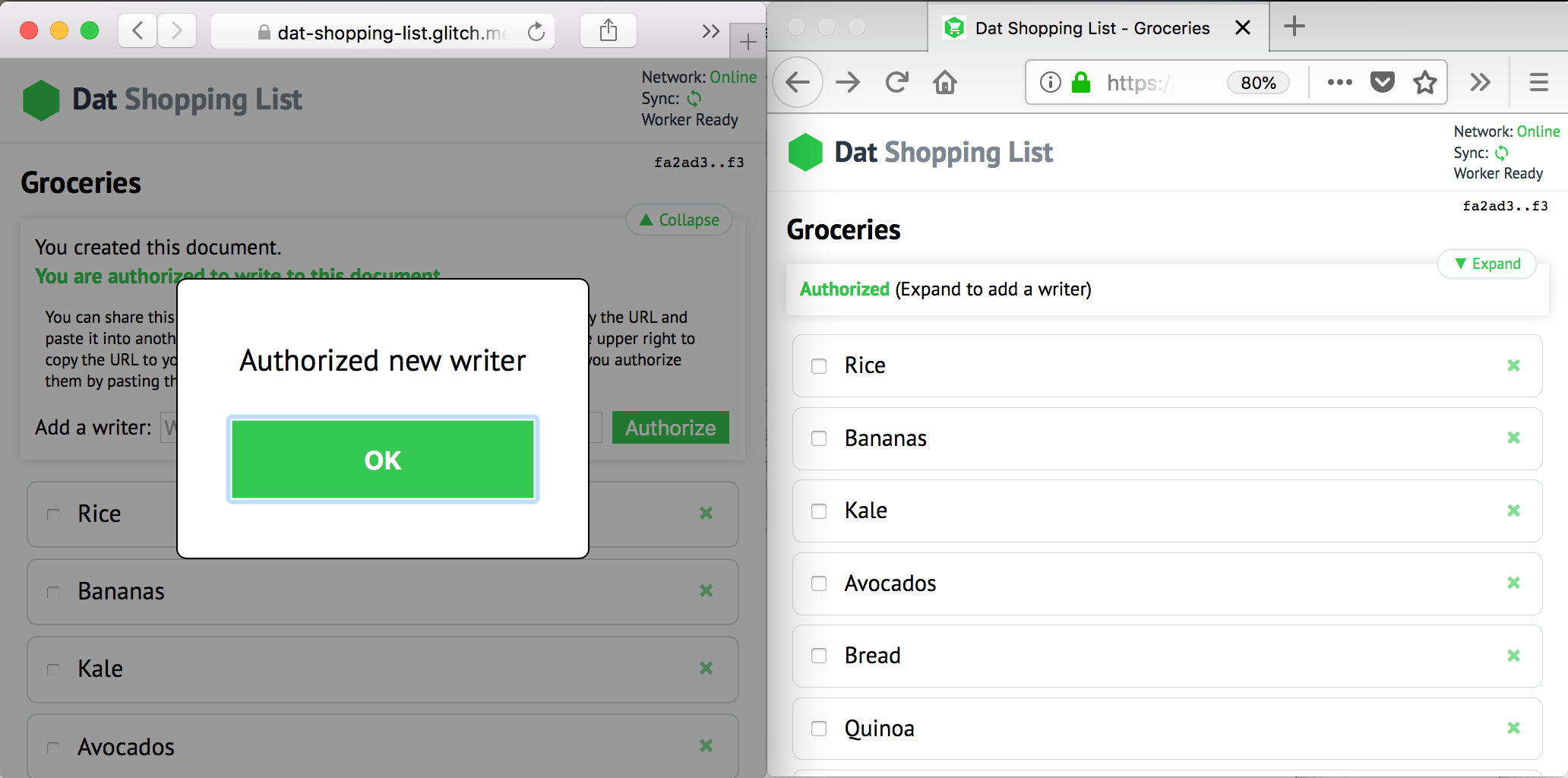Collapse the writer info panel in Safari

coord(679,220)
